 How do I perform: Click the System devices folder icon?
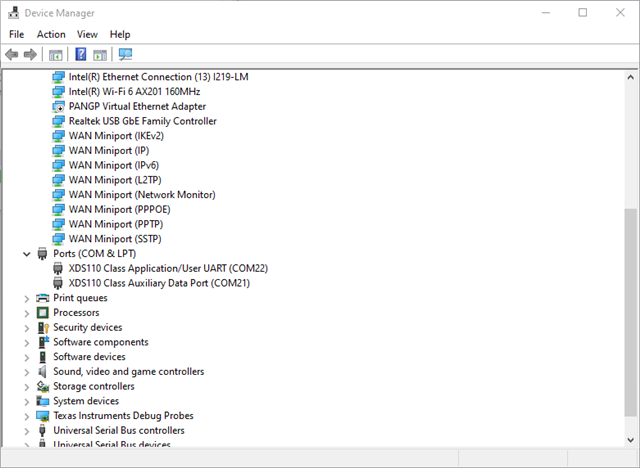click(43, 401)
